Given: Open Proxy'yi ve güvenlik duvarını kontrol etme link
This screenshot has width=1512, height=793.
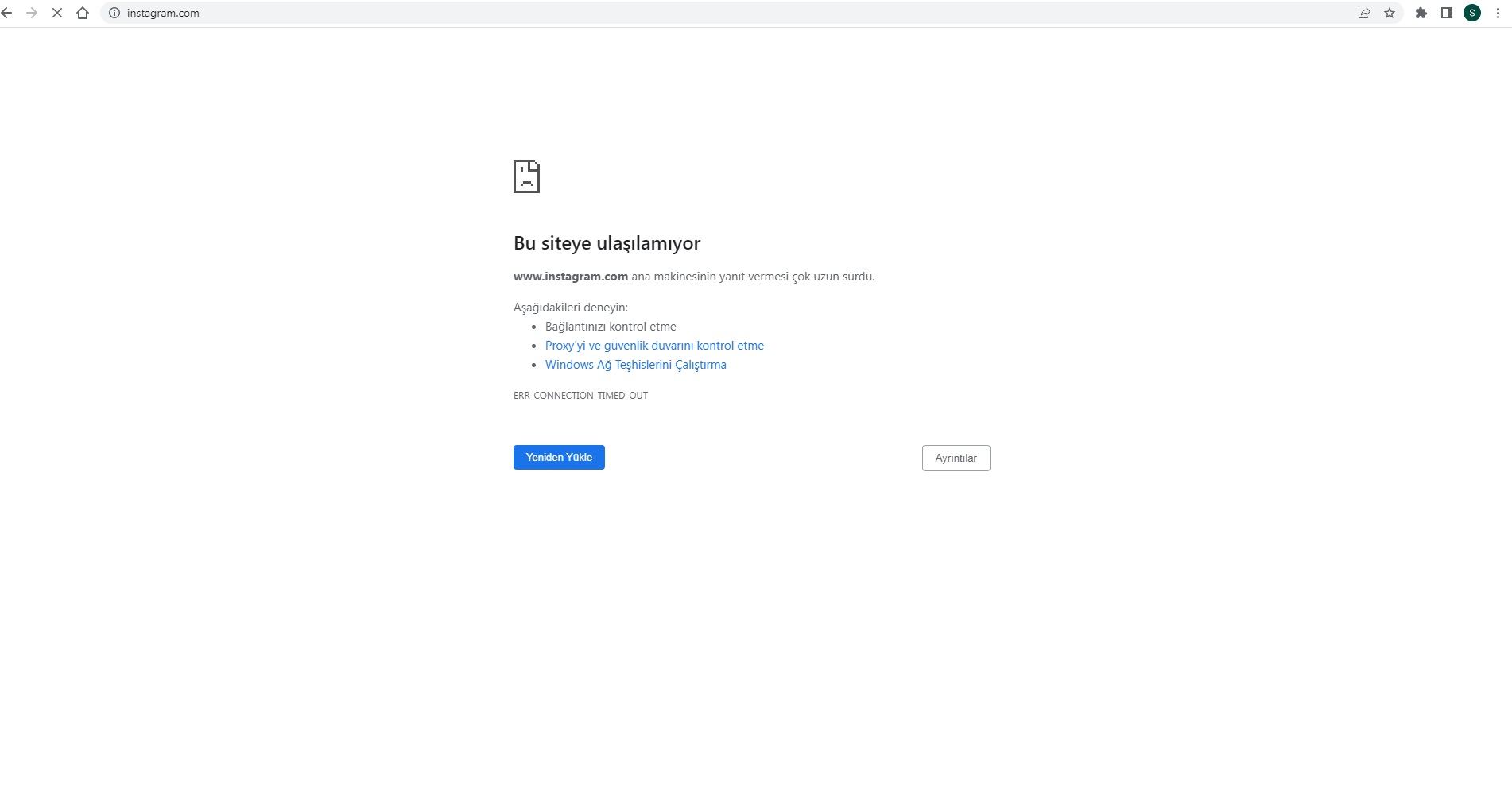Looking at the screenshot, I should click(x=654, y=346).
